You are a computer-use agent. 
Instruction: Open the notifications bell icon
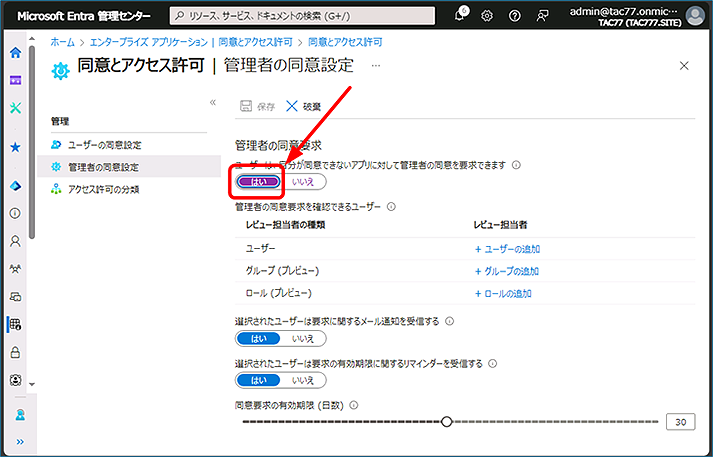[x=460, y=15]
